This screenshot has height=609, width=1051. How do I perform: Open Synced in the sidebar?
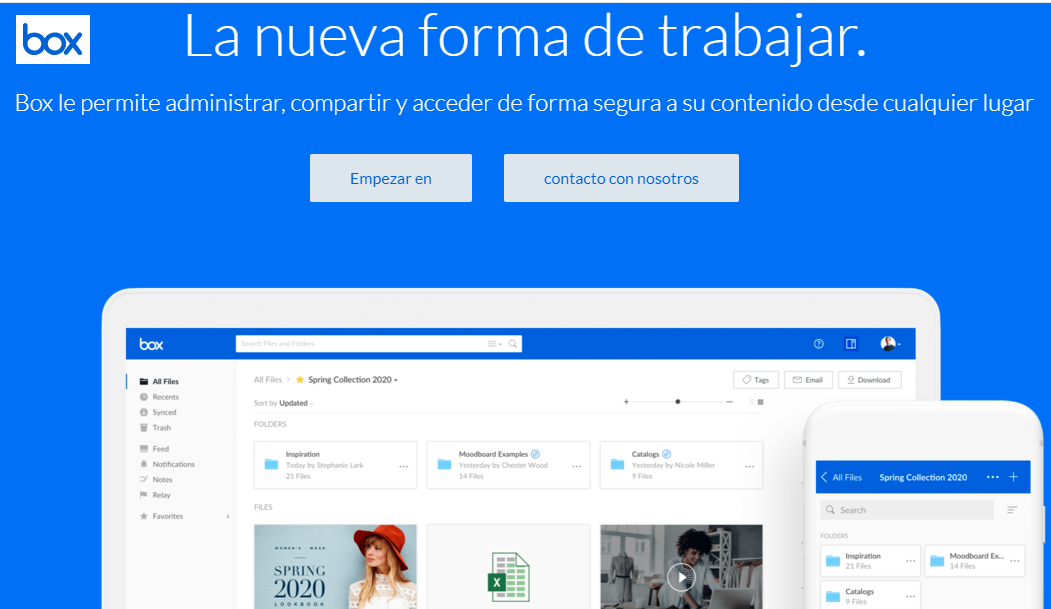click(158, 412)
